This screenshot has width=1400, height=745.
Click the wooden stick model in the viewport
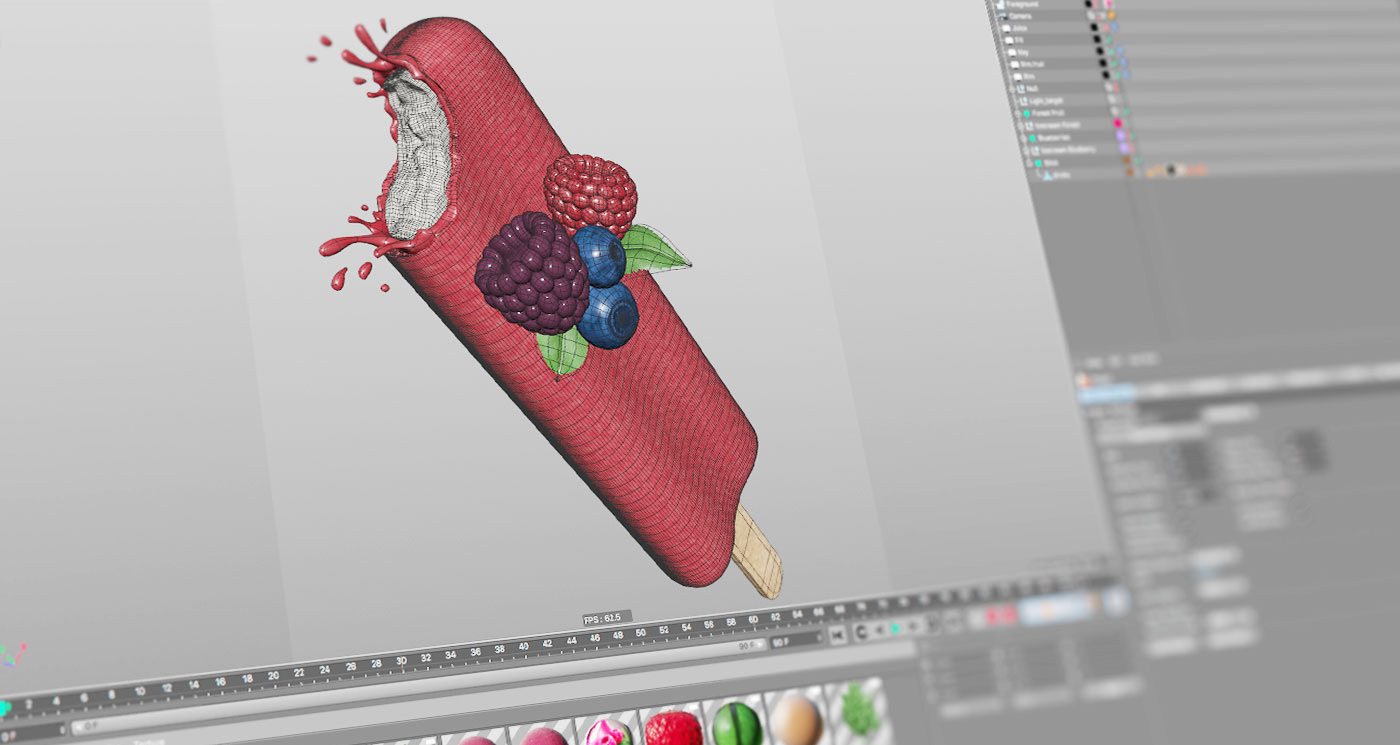[x=759, y=553]
